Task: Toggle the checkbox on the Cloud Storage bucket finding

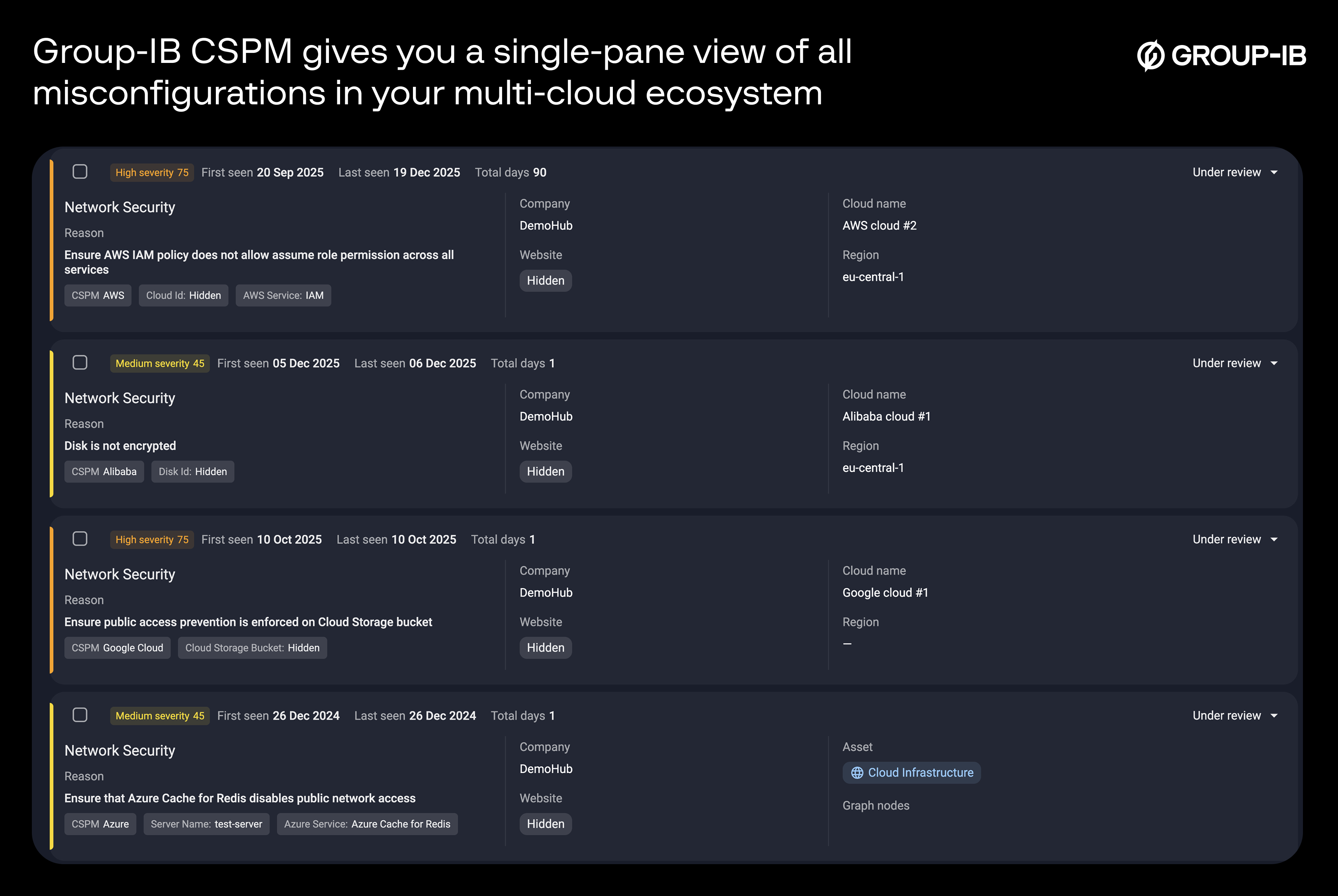Action: pyautogui.click(x=80, y=538)
